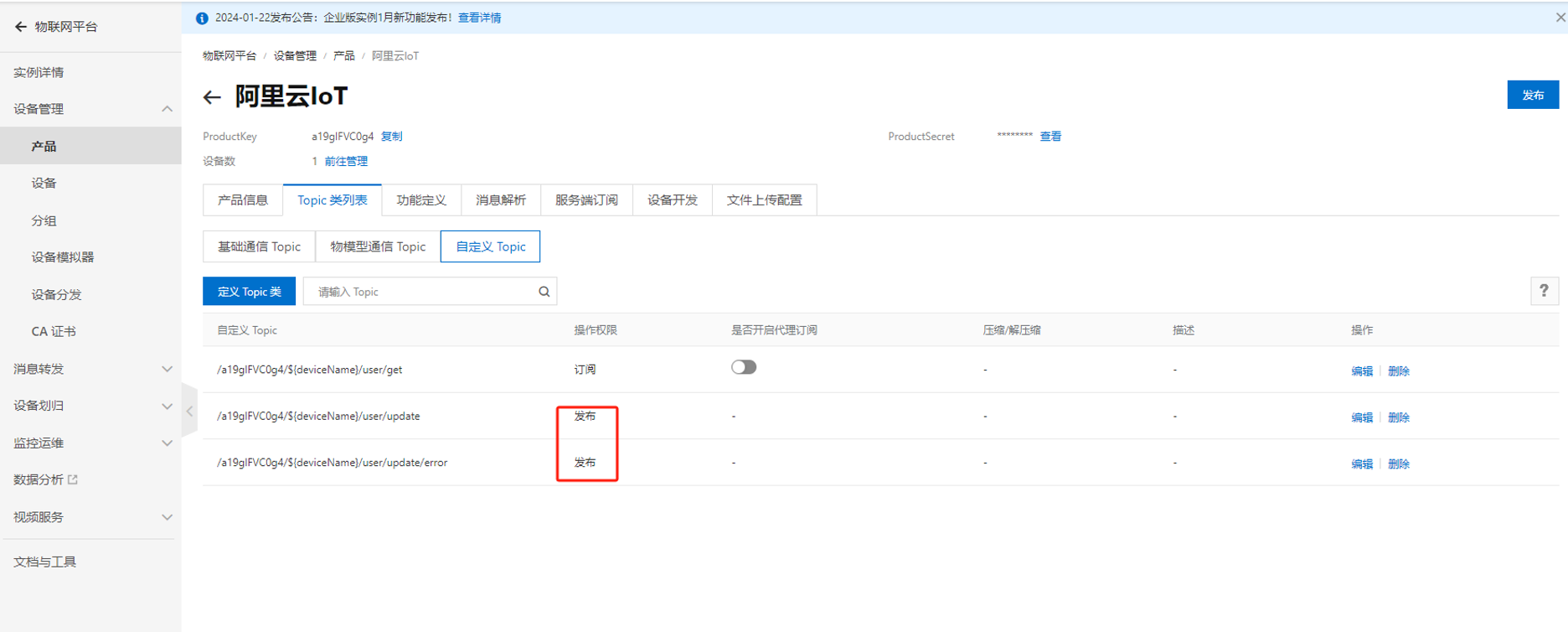The height and width of the screenshot is (632, 1568).
Task: Click 设备管理 in the breadcrumb
Action: [295, 56]
